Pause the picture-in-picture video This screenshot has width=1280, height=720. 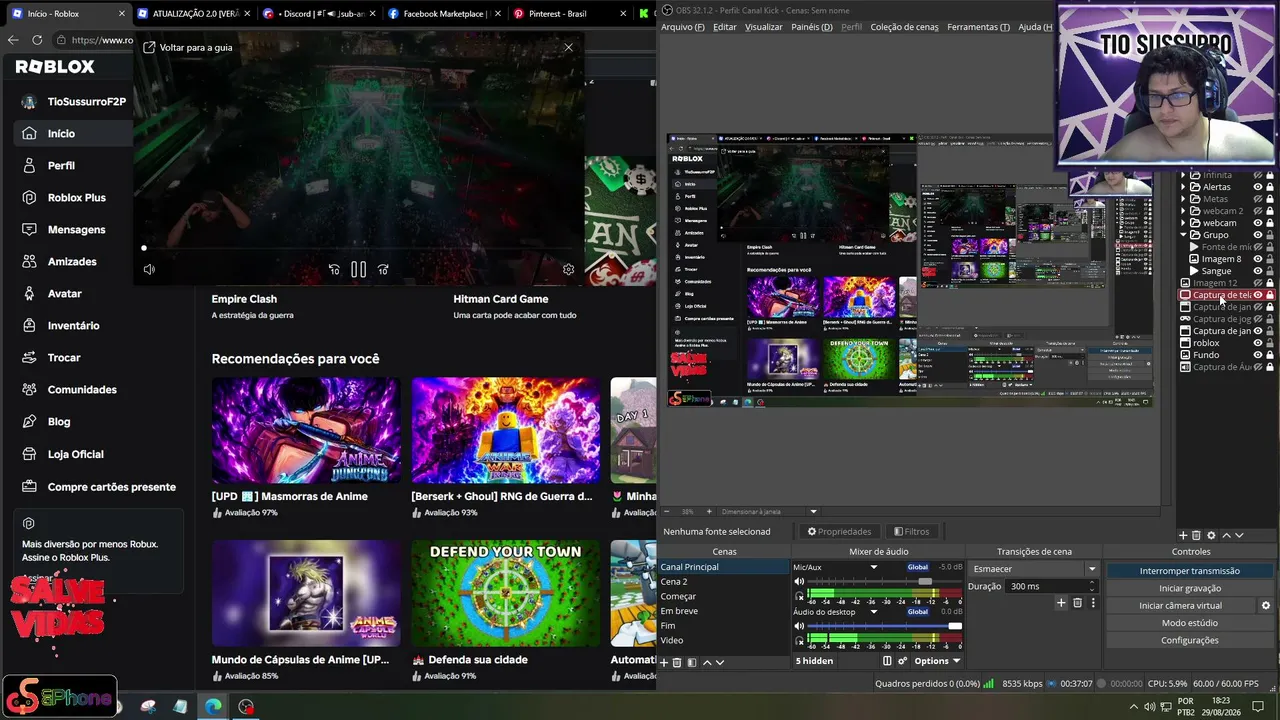point(358,269)
